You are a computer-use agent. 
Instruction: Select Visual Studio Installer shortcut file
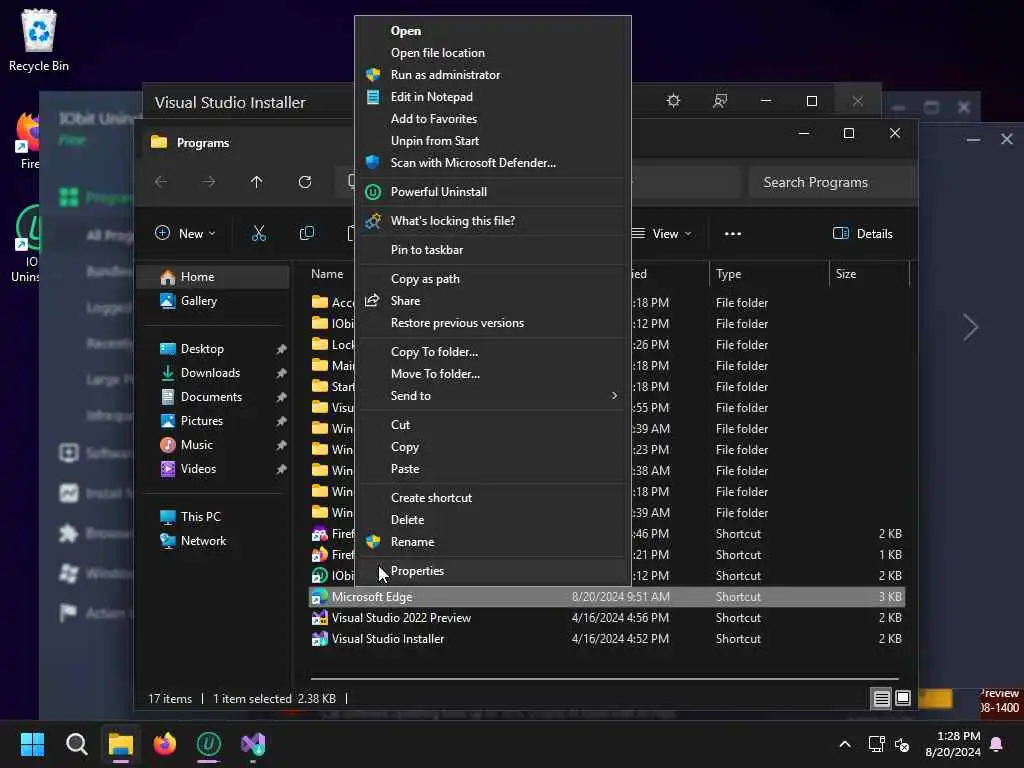[388, 639]
